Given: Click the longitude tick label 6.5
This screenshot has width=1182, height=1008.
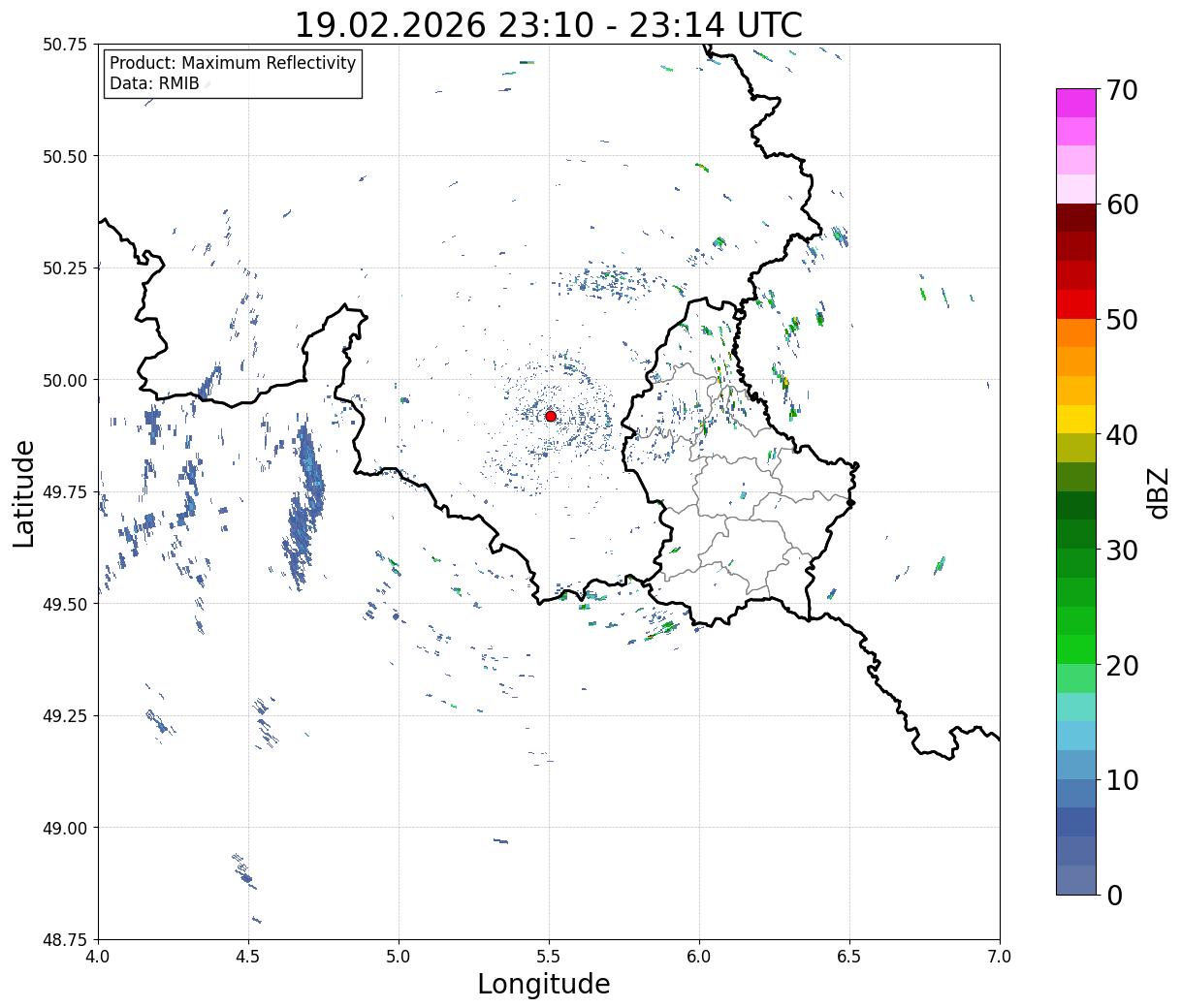Looking at the screenshot, I should [849, 957].
